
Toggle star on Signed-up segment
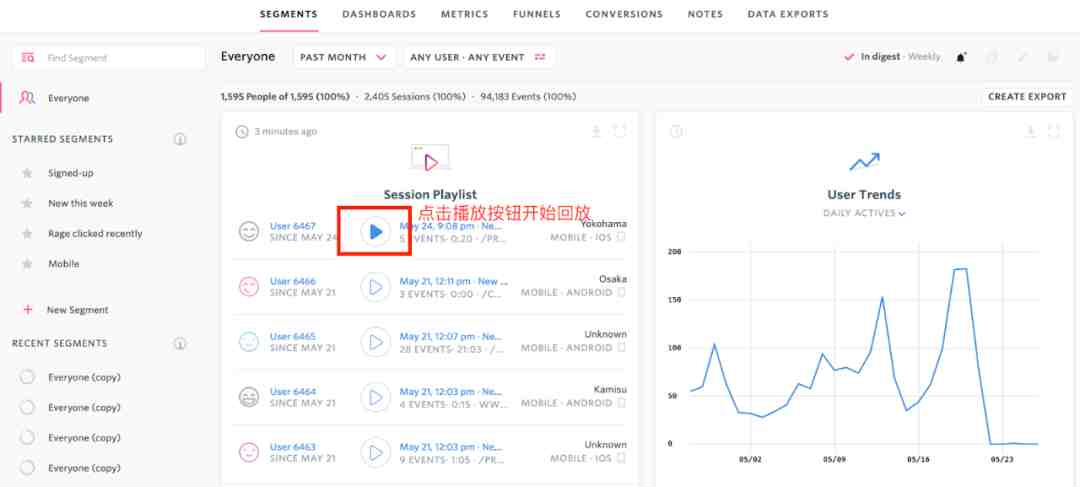point(27,173)
